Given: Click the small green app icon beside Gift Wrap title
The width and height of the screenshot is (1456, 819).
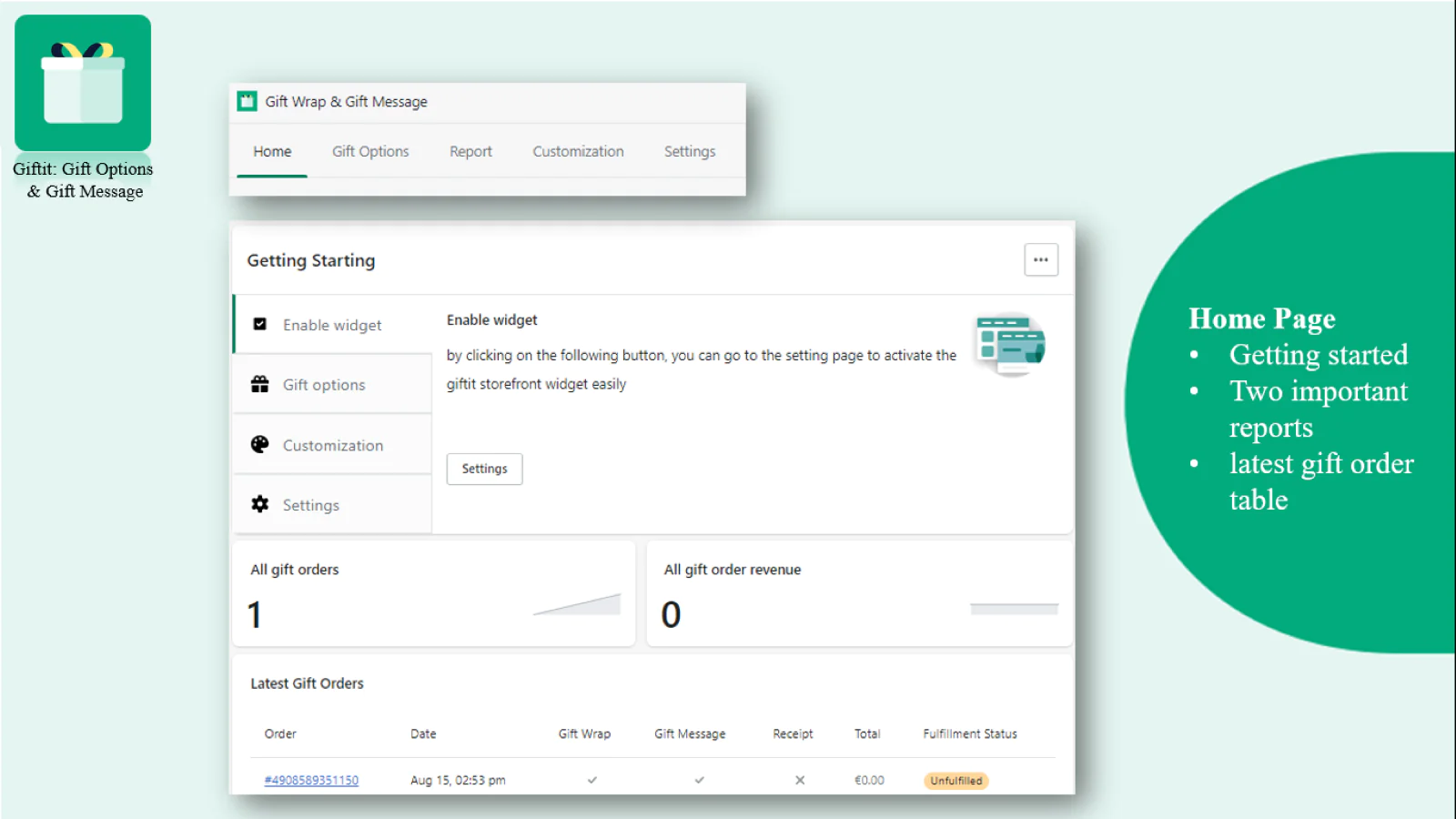Looking at the screenshot, I should point(248,101).
